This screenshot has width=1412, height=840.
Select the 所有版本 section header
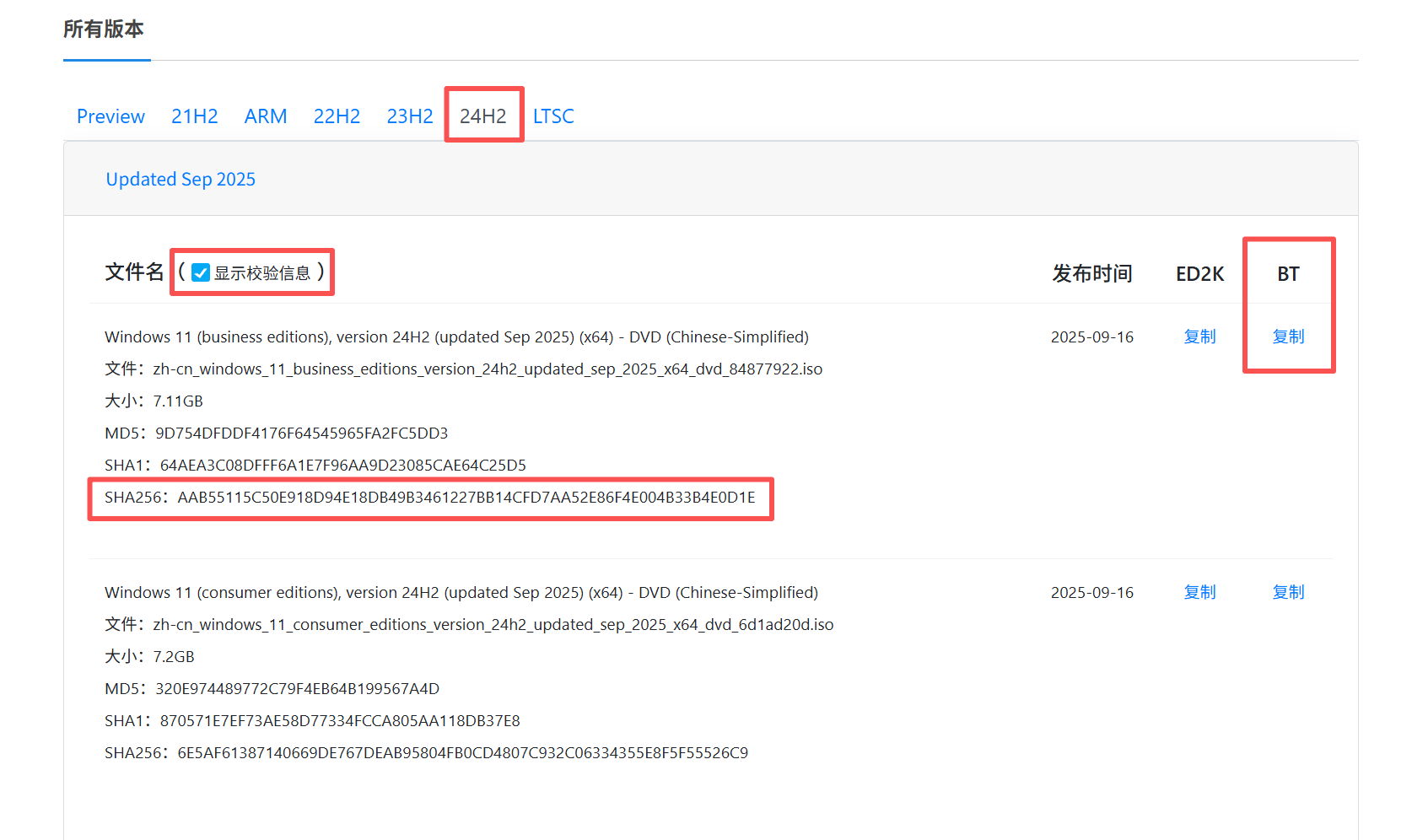coord(106,29)
